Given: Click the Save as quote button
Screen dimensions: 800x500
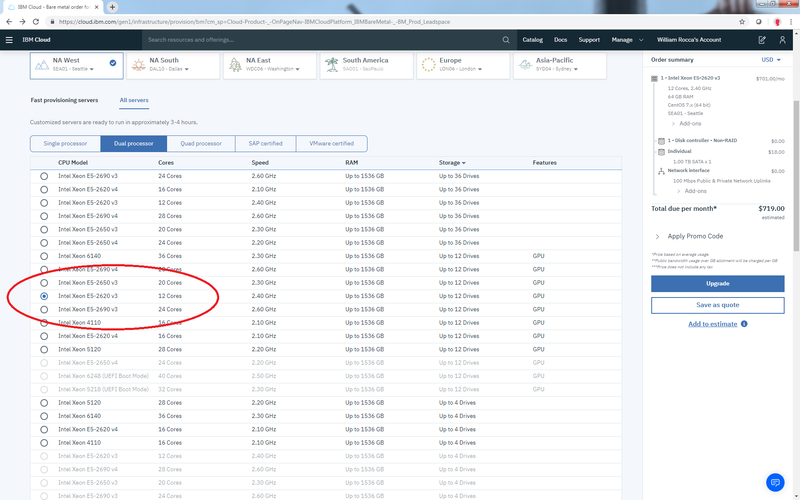Looking at the screenshot, I should (x=717, y=305).
